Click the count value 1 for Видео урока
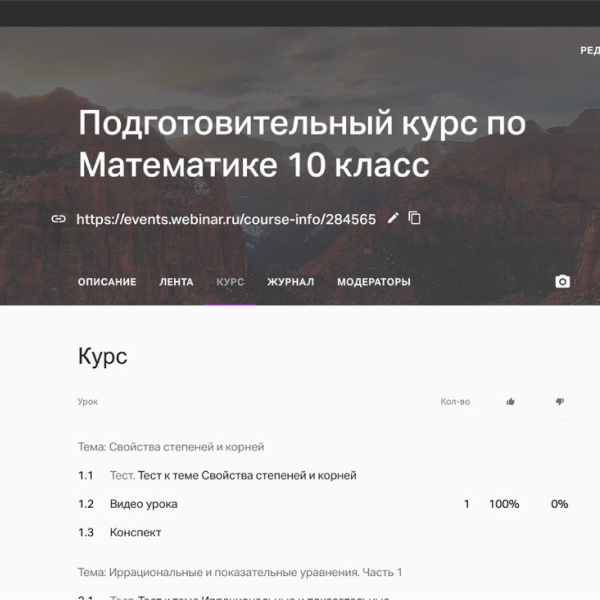This screenshot has height=600, width=600. click(466, 504)
